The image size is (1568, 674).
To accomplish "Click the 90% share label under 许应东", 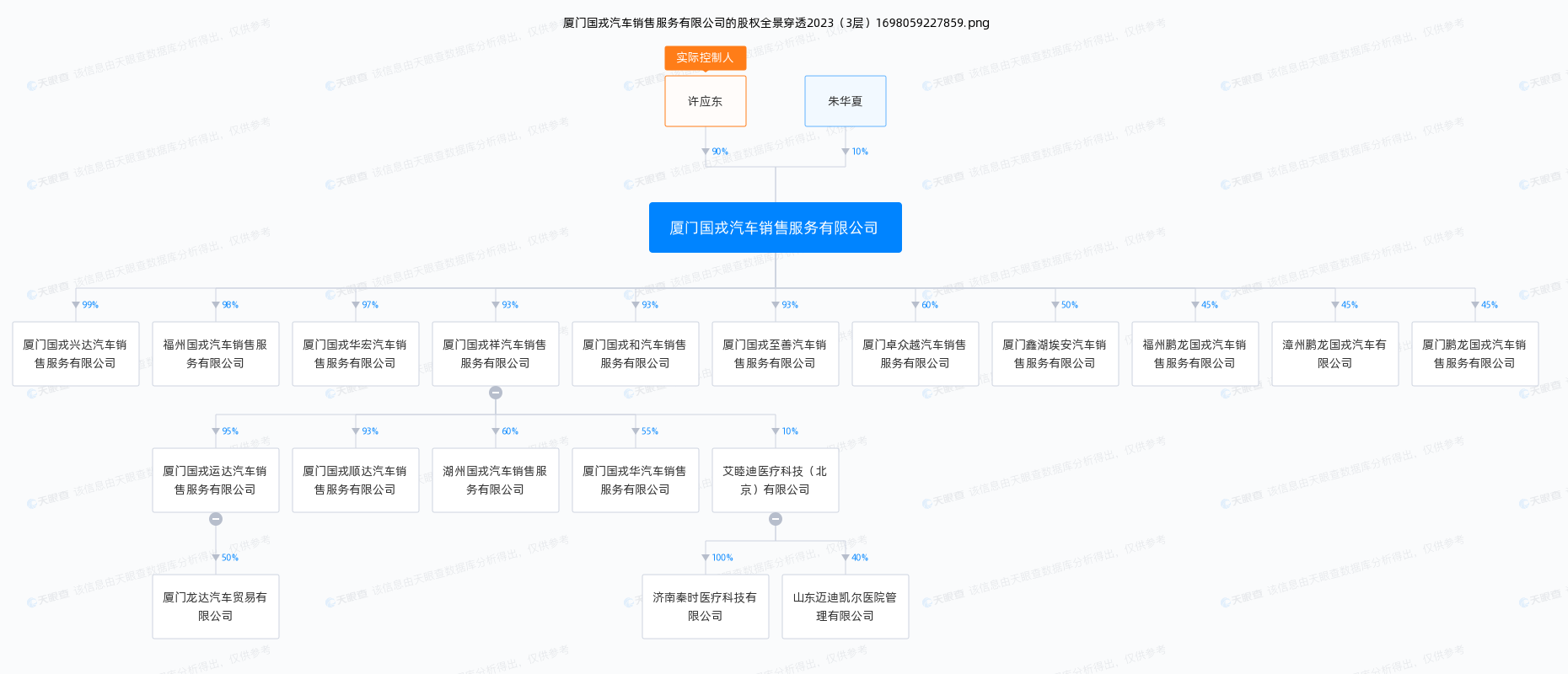I will click(x=720, y=152).
